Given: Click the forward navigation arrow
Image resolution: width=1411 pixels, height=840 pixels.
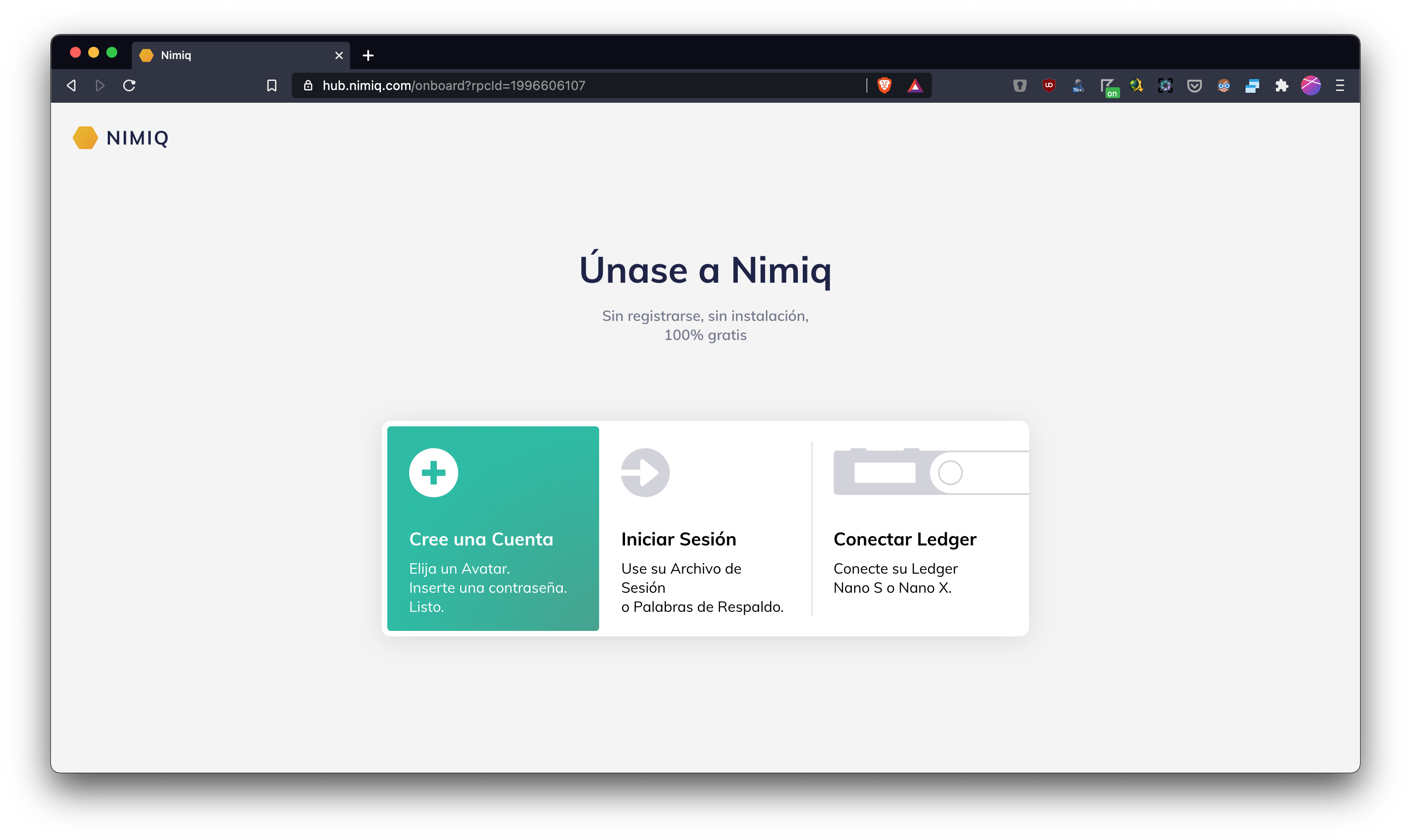Looking at the screenshot, I should (x=100, y=85).
